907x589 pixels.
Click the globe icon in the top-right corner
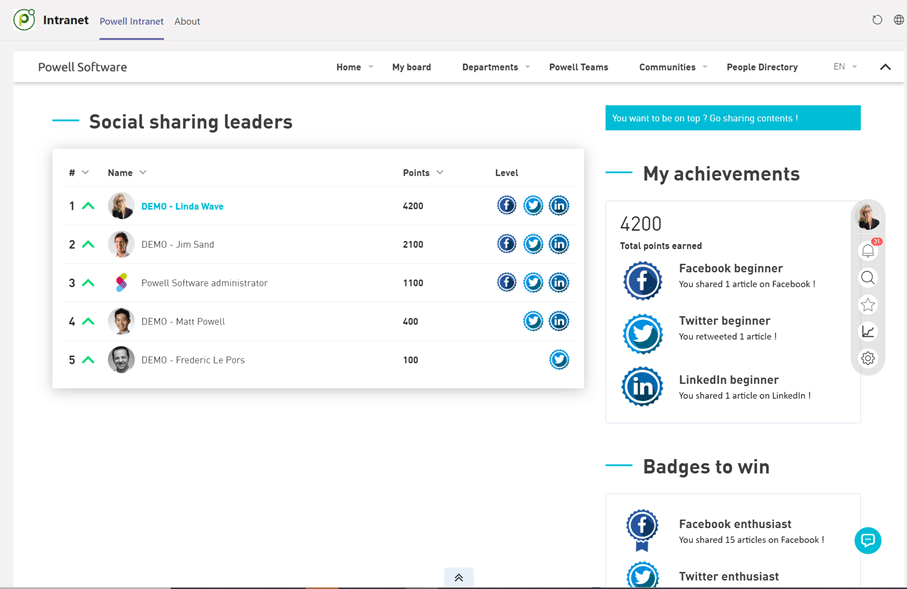[898, 19]
